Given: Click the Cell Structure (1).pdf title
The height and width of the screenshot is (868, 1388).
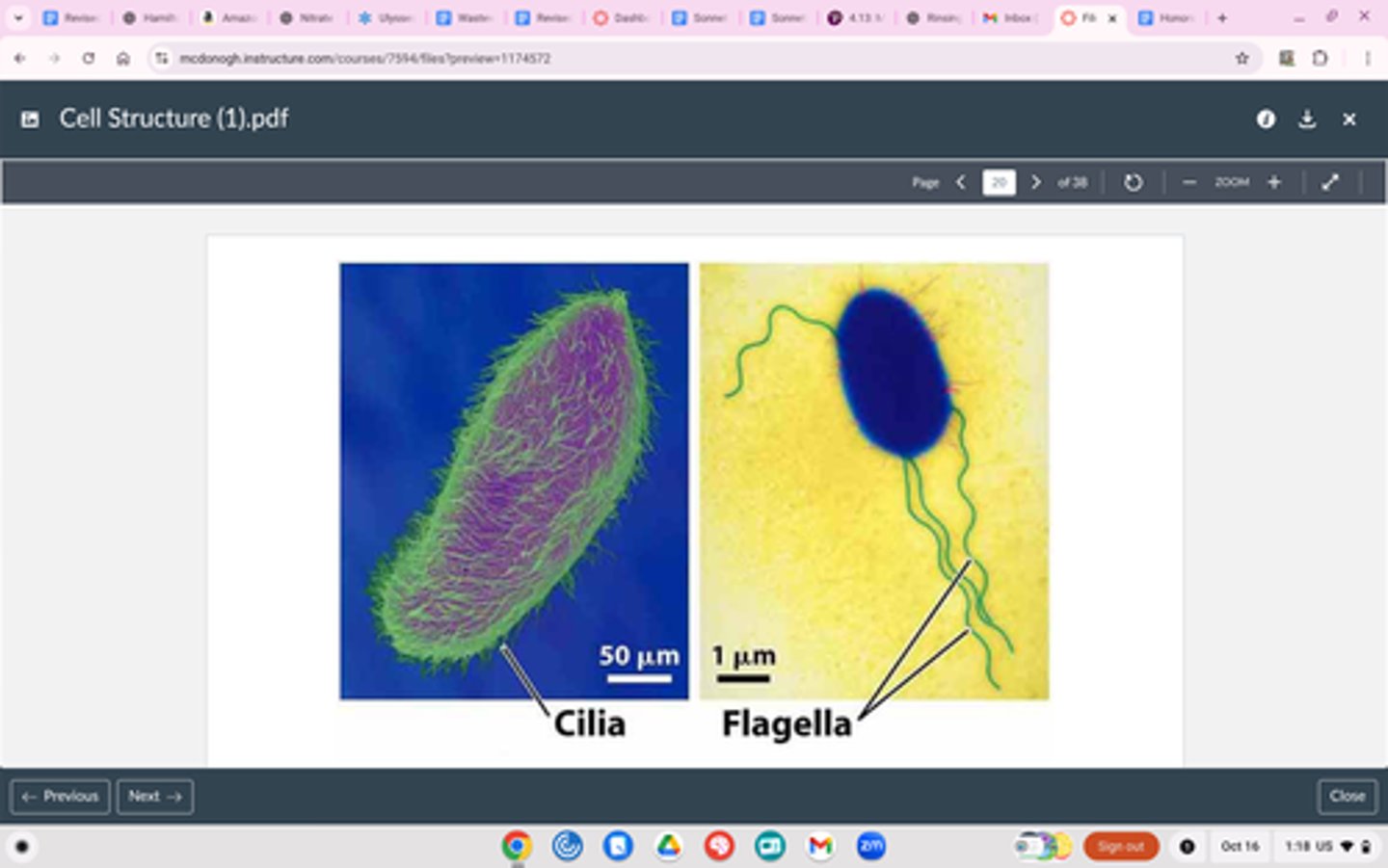Looking at the screenshot, I should [x=173, y=118].
